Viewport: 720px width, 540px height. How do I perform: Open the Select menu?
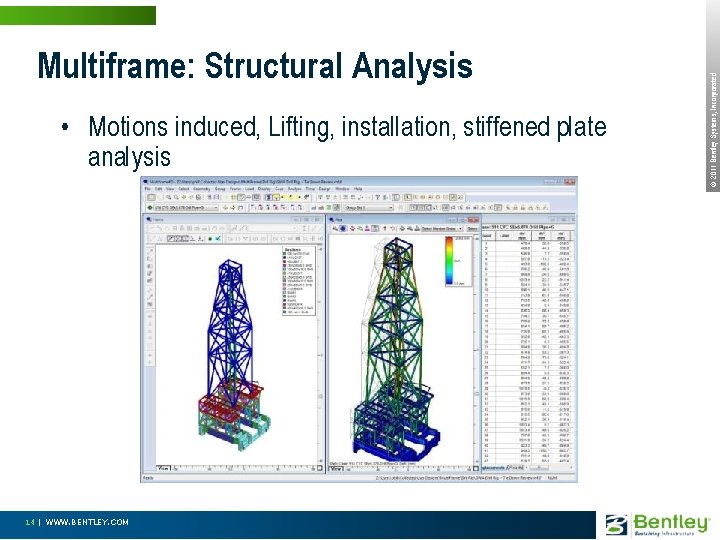(184, 189)
